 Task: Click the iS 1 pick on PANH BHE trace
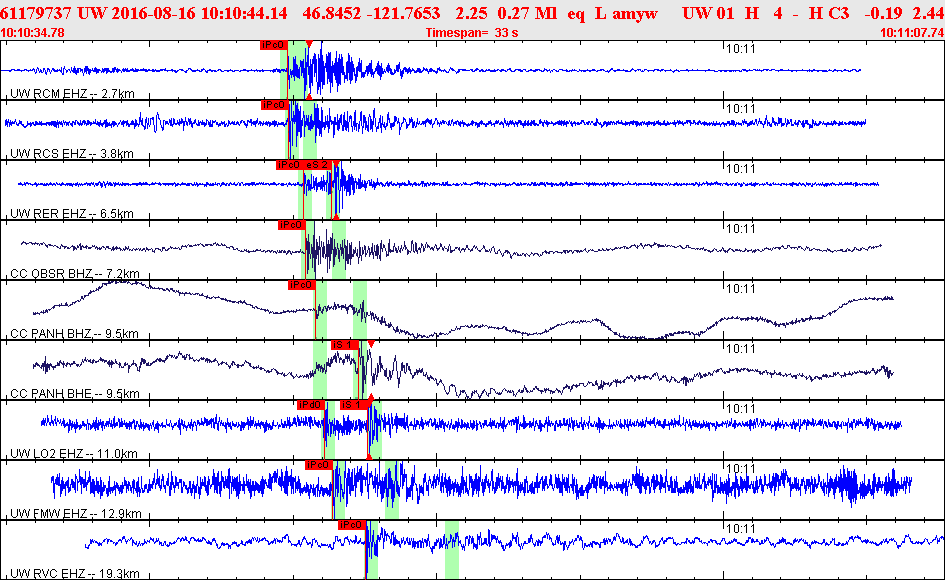pos(345,345)
